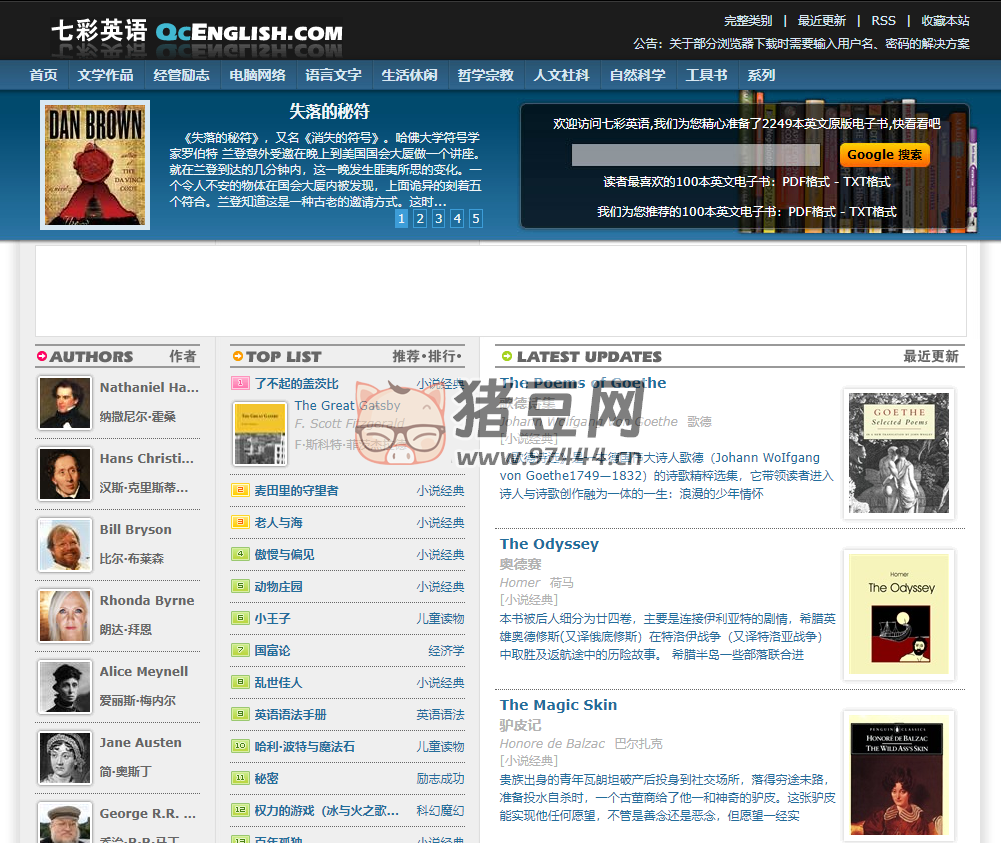
Task: Open 小王子 entry
Action: point(273,618)
